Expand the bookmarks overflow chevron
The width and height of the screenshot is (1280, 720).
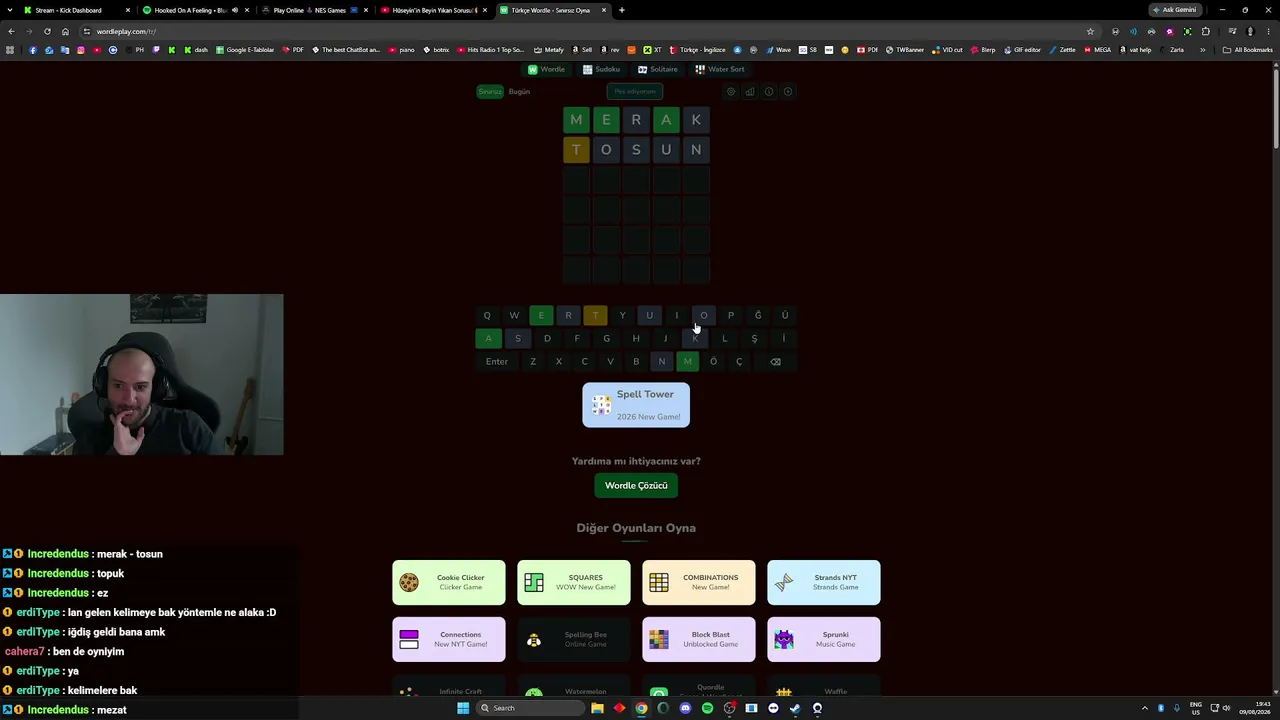1203,50
